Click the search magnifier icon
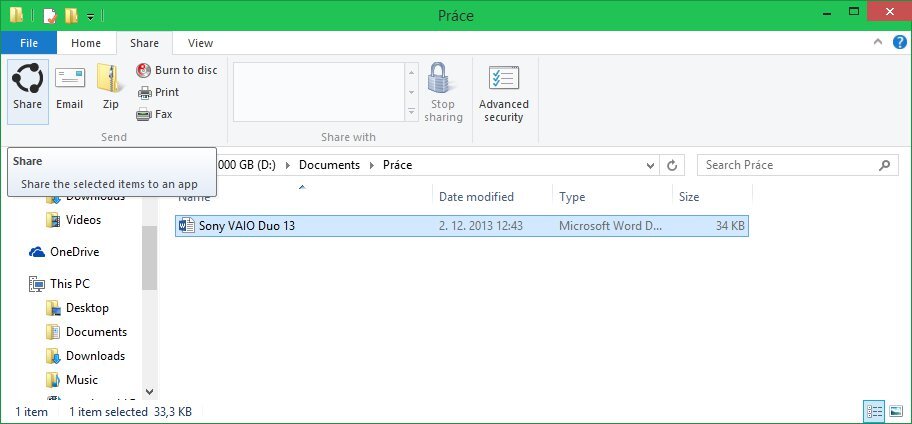This screenshot has width=912, height=424. click(885, 165)
